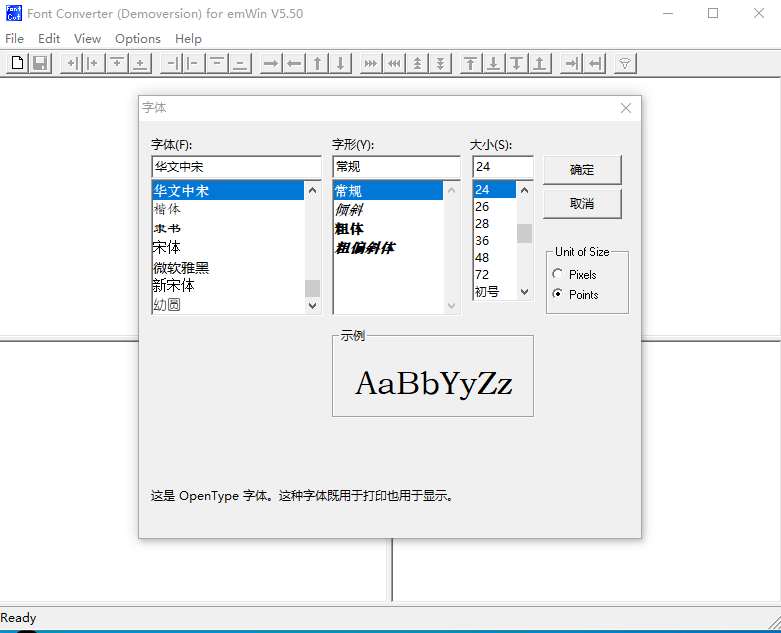This screenshot has width=781, height=633.
Task: Click the Save (floppy disk) toolbar icon
Action: pyautogui.click(x=40, y=63)
